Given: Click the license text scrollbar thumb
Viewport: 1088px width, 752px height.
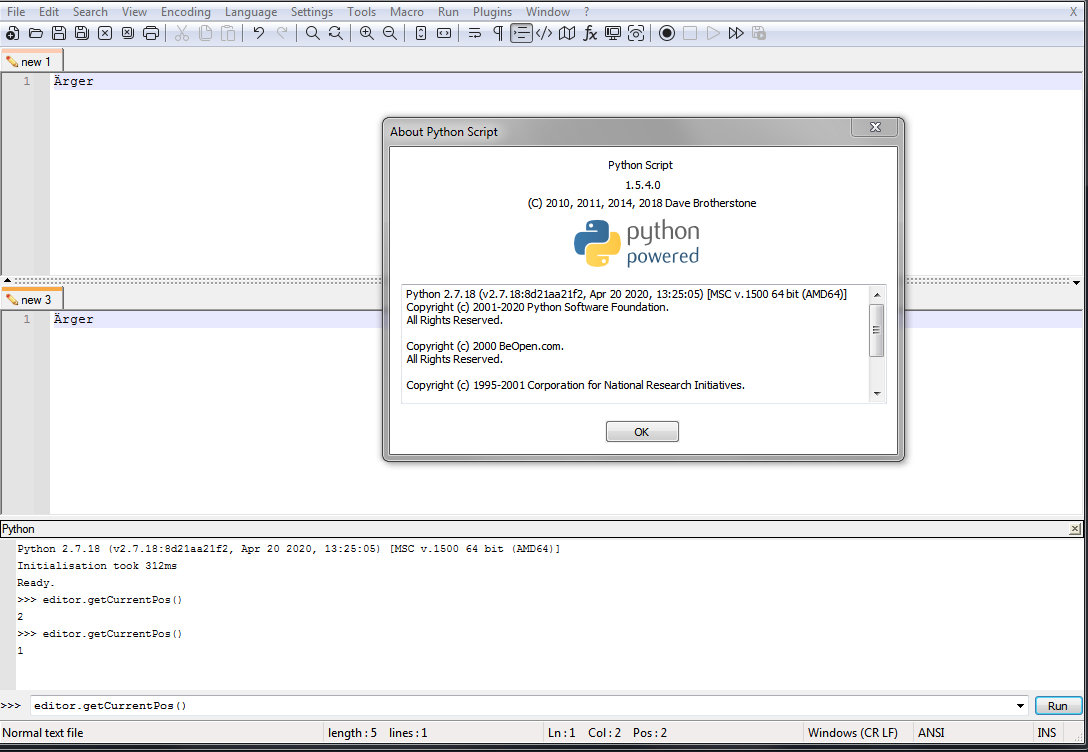Looking at the screenshot, I should point(876,330).
